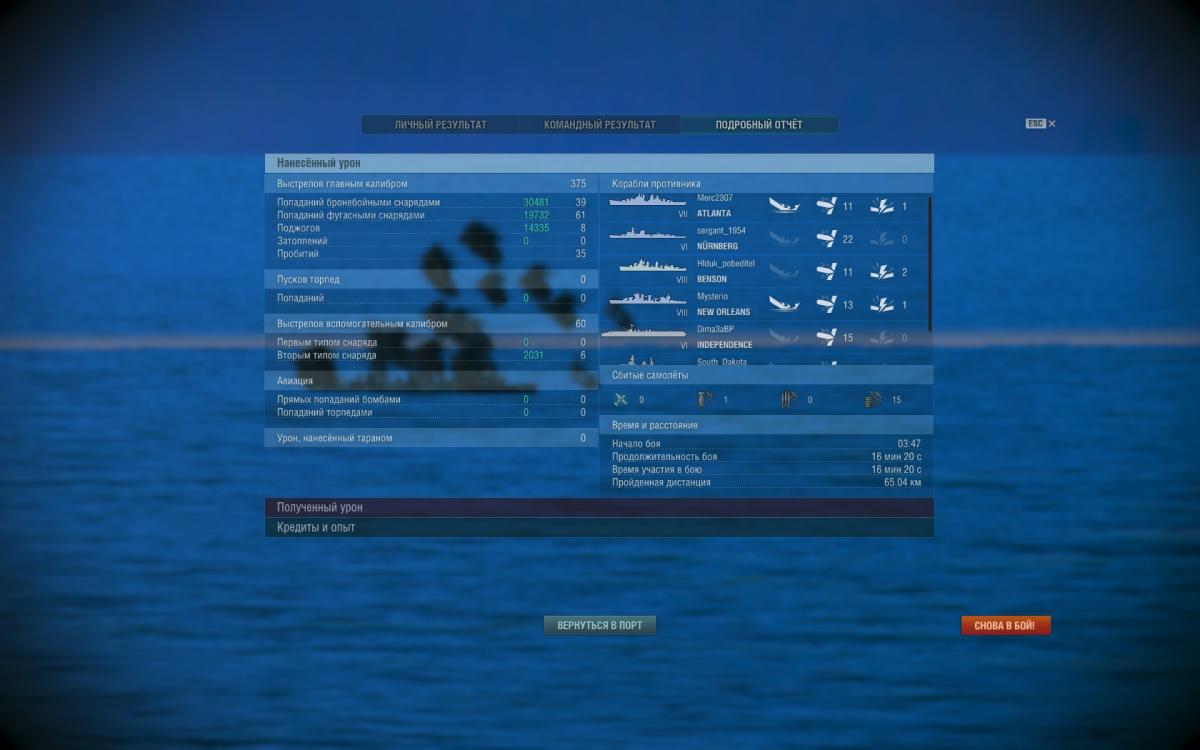Expand the Полученный урон section

click(x=599, y=508)
